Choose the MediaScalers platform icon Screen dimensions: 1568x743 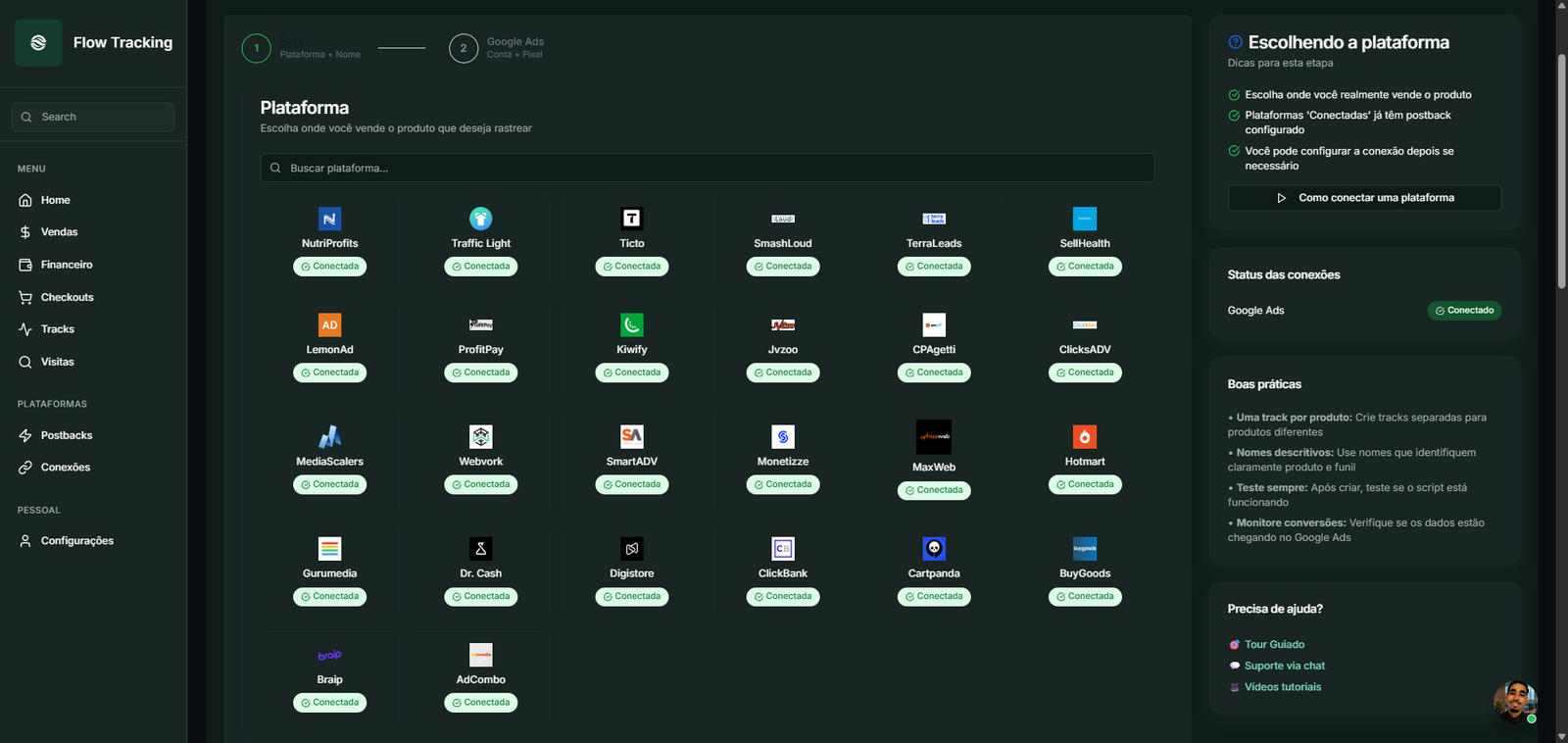pyautogui.click(x=329, y=436)
